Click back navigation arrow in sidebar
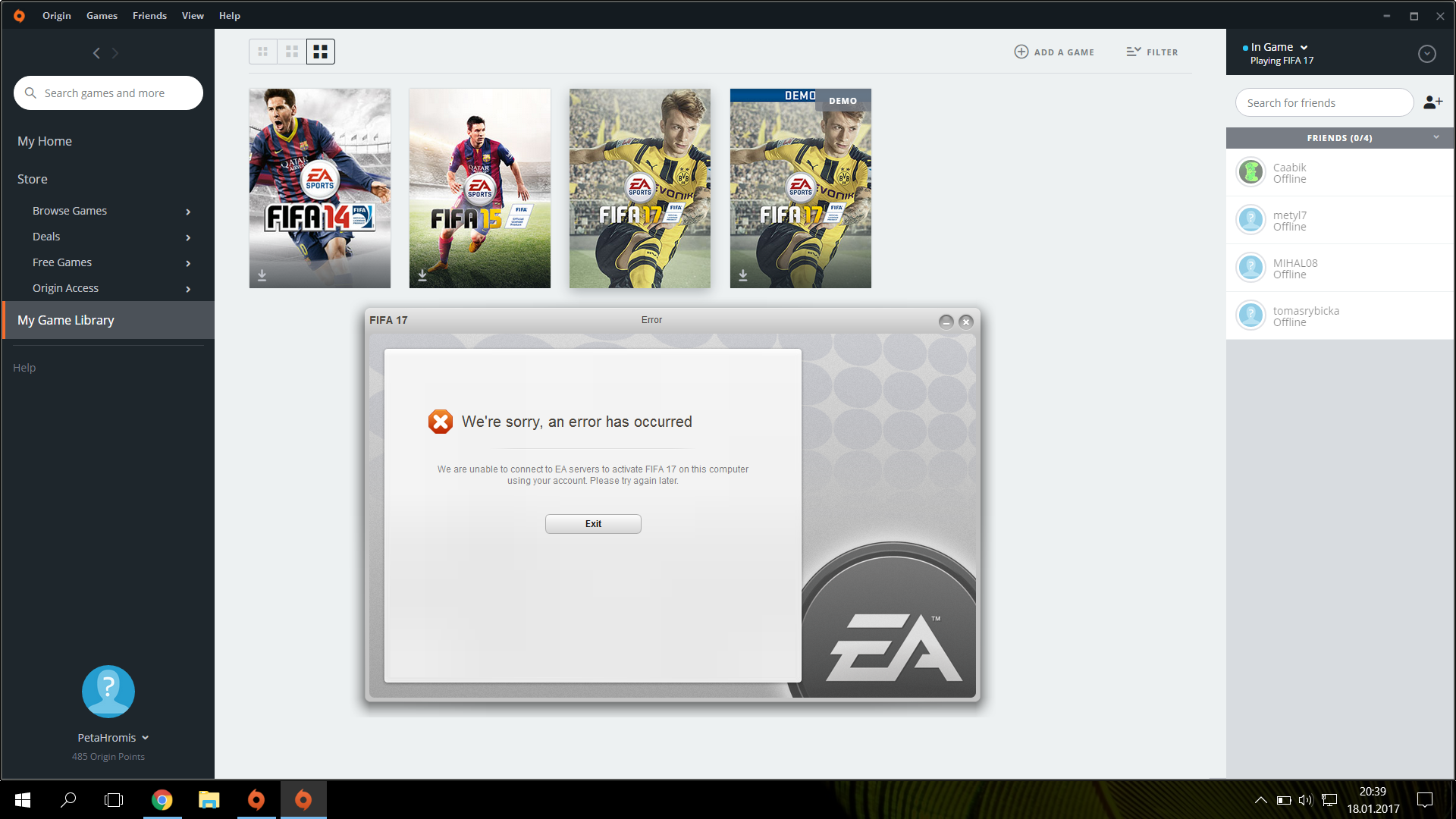Image resolution: width=1456 pixels, height=819 pixels. (x=96, y=53)
